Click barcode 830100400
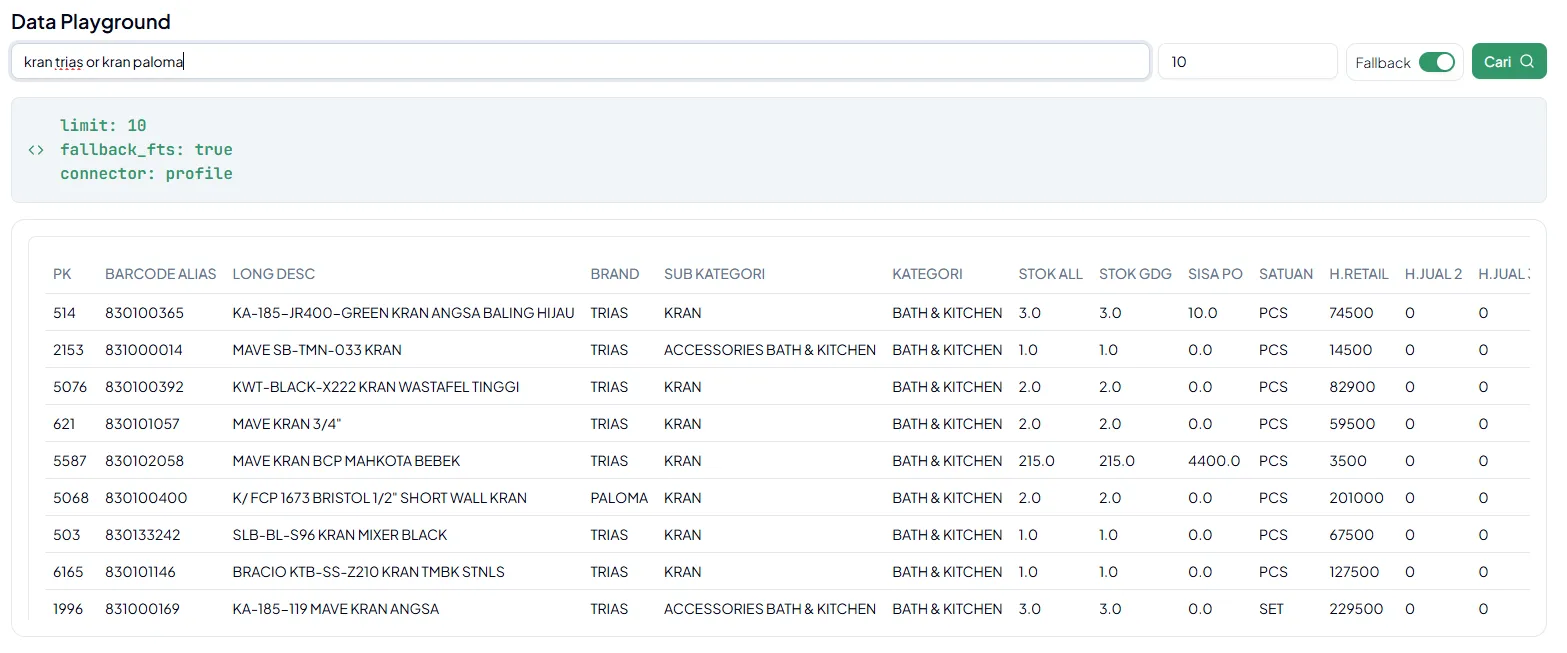1567x653 pixels. click(x=146, y=498)
